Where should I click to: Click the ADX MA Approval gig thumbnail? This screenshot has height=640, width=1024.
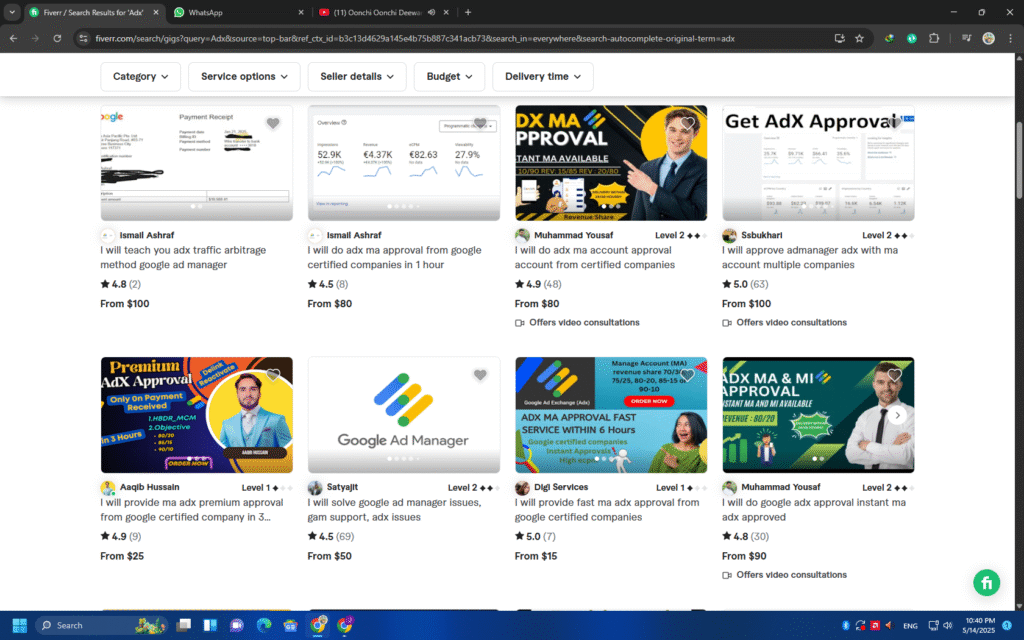click(x=610, y=162)
